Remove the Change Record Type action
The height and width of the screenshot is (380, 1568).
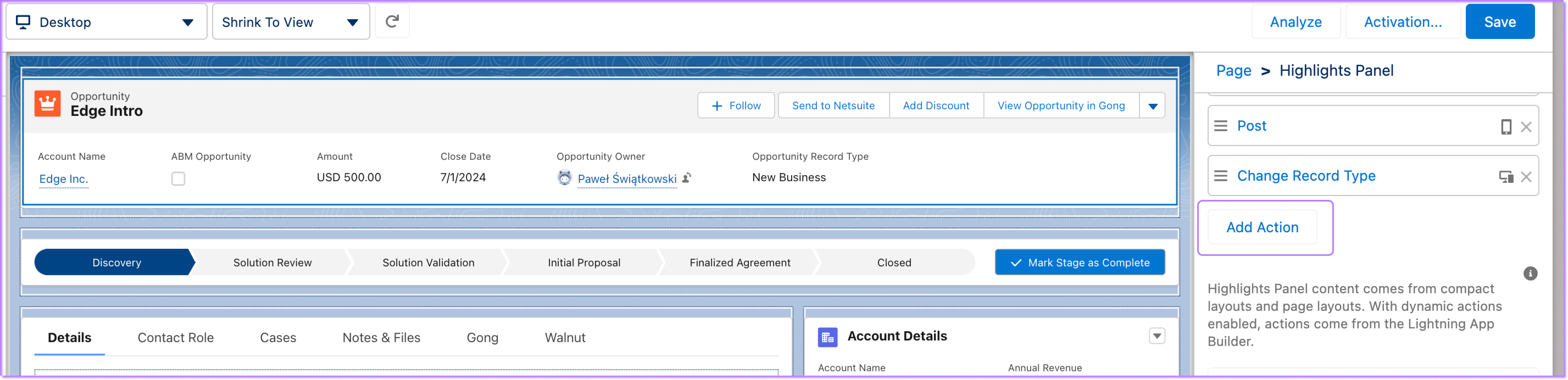coord(1526,177)
